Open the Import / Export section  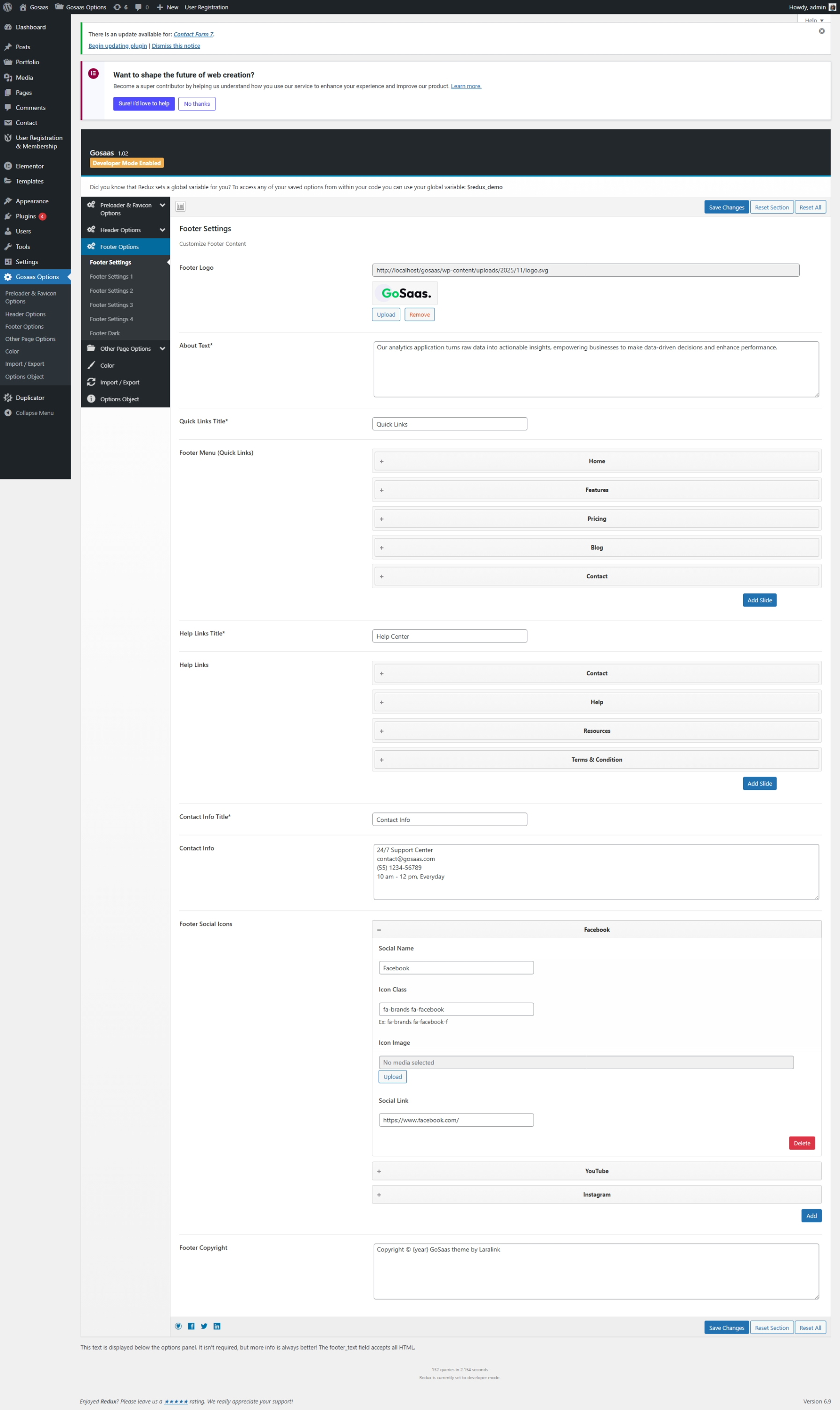(119, 383)
